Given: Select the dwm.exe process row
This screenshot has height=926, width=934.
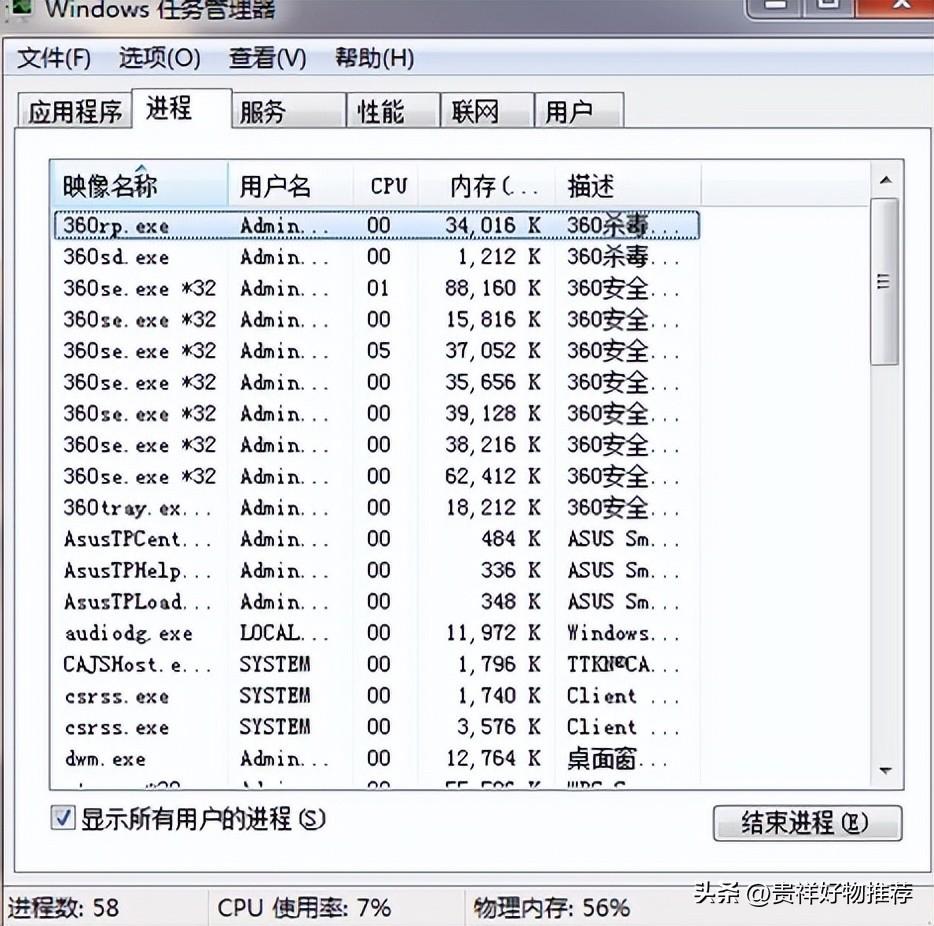Looking at the screenshot, I should click(x=376, y=759).
